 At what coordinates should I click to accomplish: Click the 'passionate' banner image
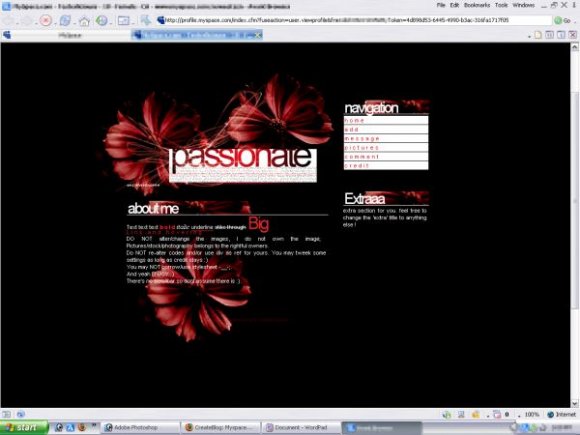pyautogui.click(x=243, y=165)
